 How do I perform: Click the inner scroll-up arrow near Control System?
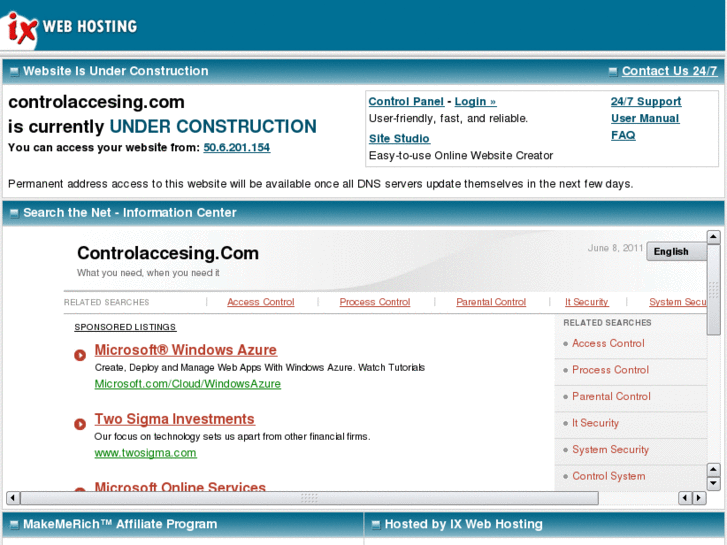(713, 469)
